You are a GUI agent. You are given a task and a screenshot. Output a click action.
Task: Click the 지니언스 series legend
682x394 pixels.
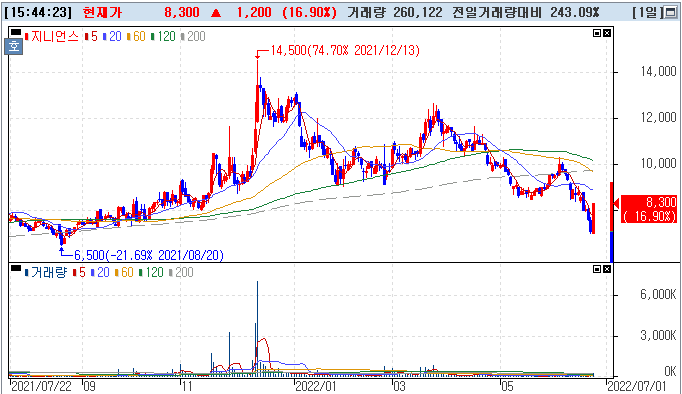point(51,37)
